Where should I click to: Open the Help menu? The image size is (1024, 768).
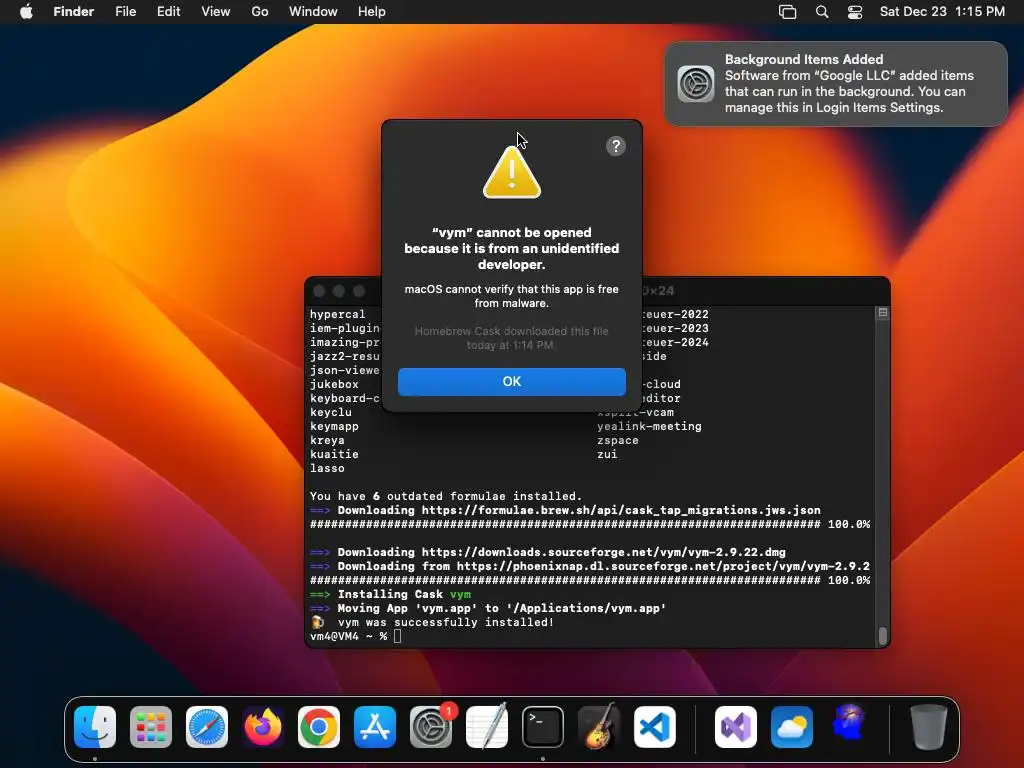pos(372,12)
